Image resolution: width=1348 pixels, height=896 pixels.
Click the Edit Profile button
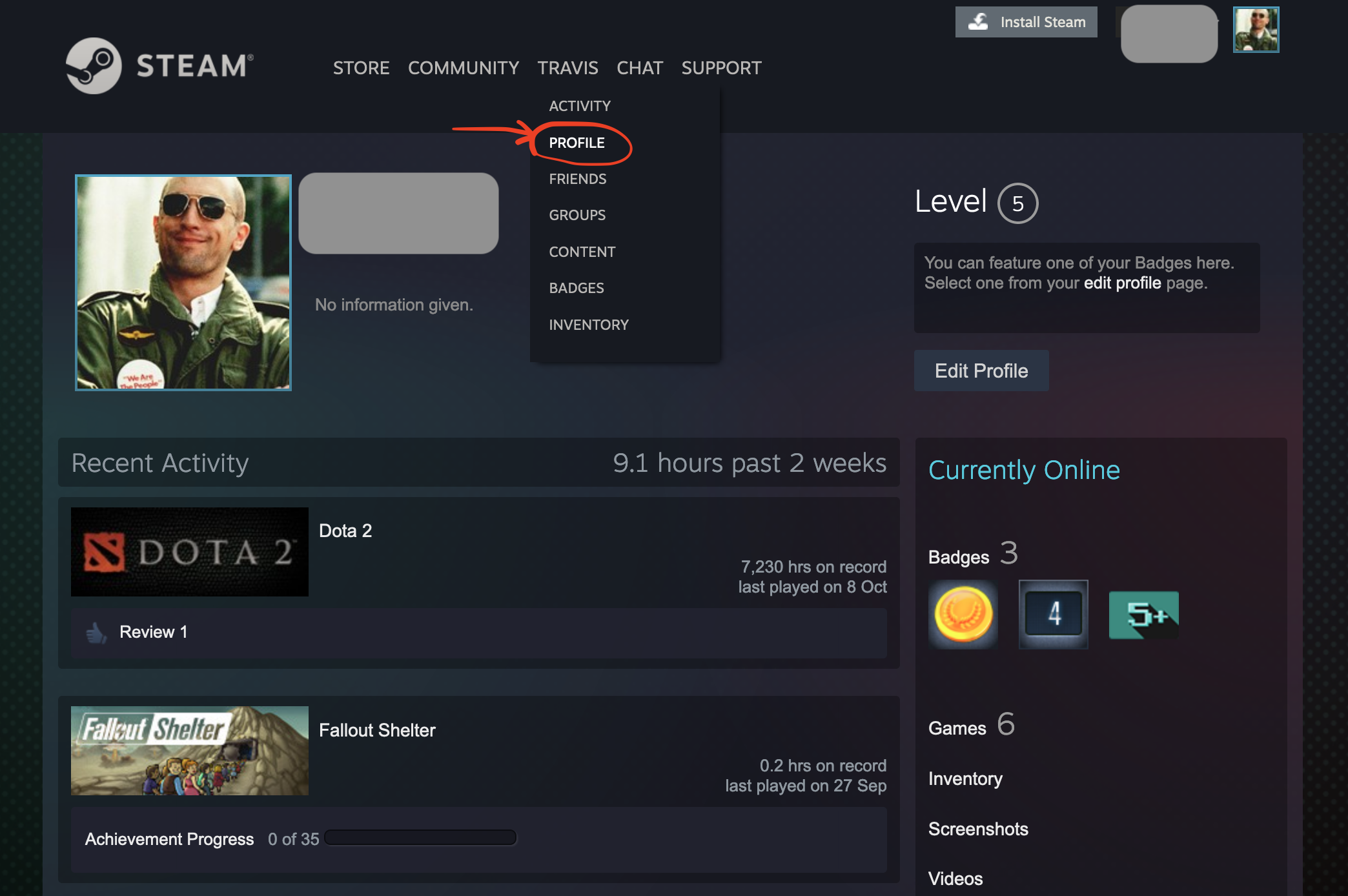[981, 371]
